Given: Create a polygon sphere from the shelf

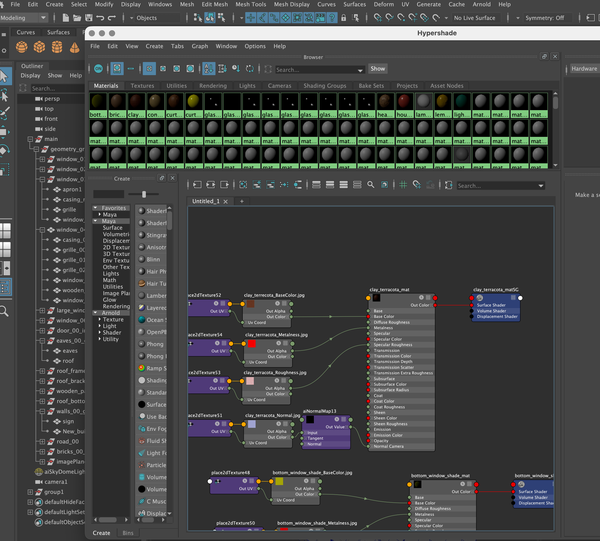Looking at the screenshot, I should 21,47.
